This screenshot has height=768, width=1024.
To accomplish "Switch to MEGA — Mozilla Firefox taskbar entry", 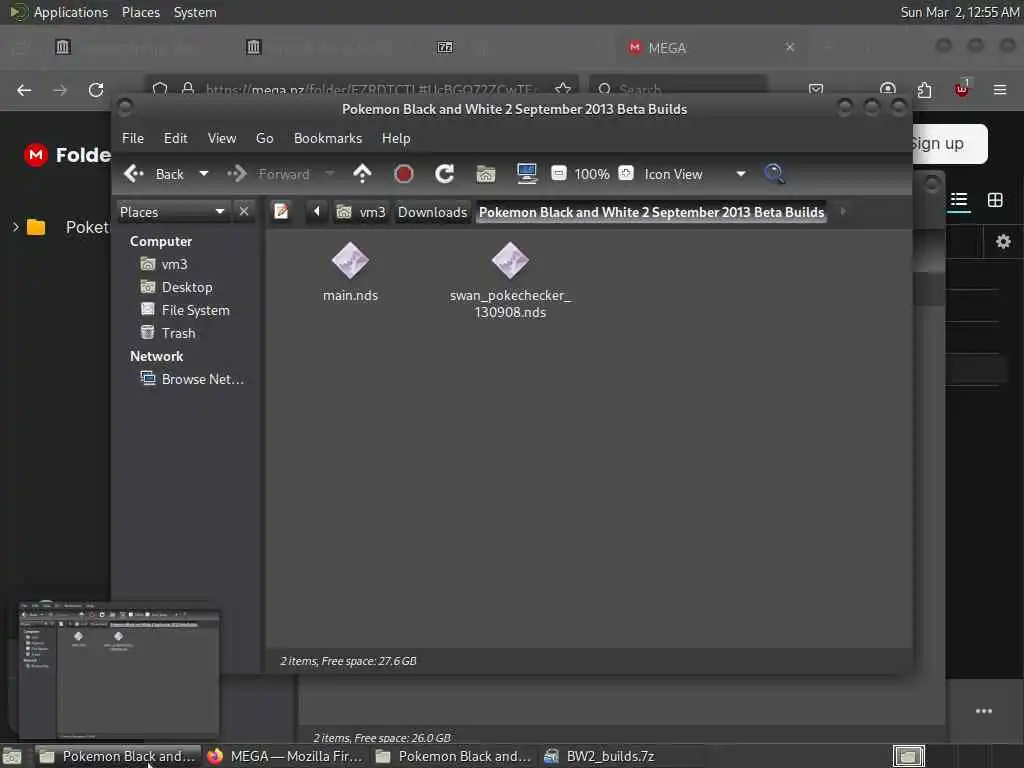I will [x=285, y=756].
